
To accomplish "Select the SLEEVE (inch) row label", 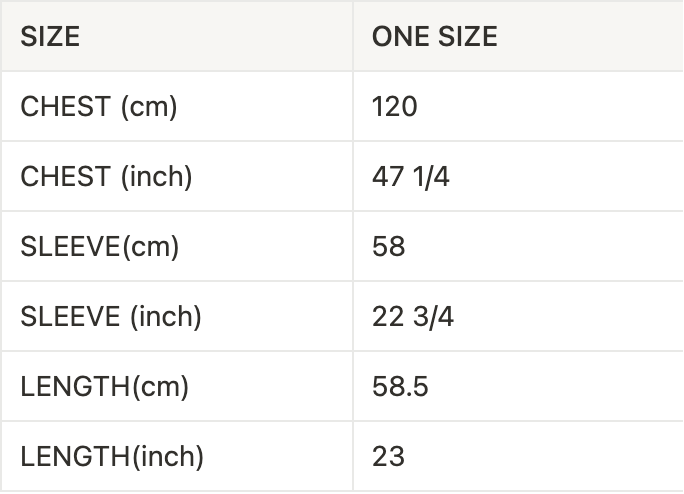I will 111,317.
